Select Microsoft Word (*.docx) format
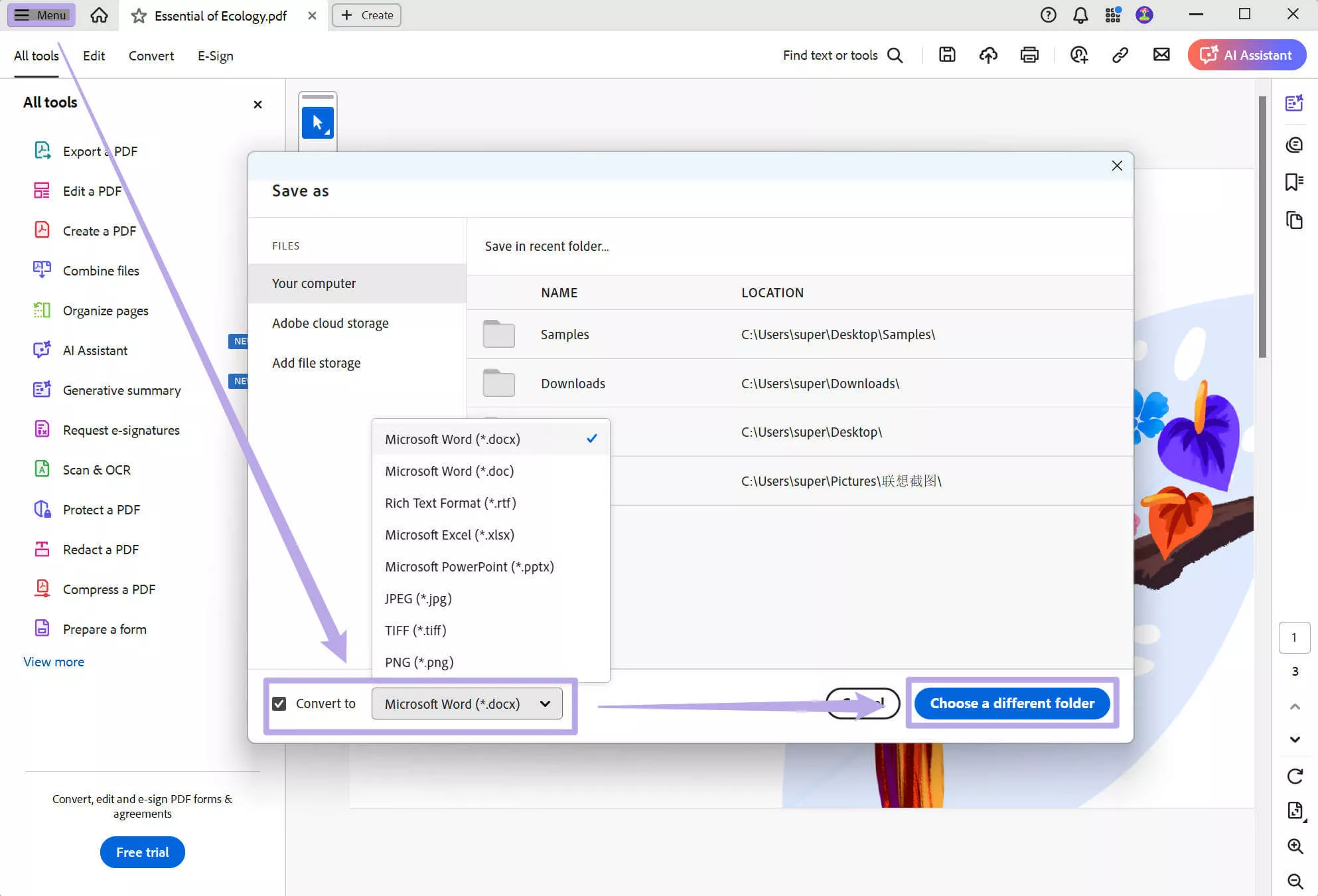 452,439
